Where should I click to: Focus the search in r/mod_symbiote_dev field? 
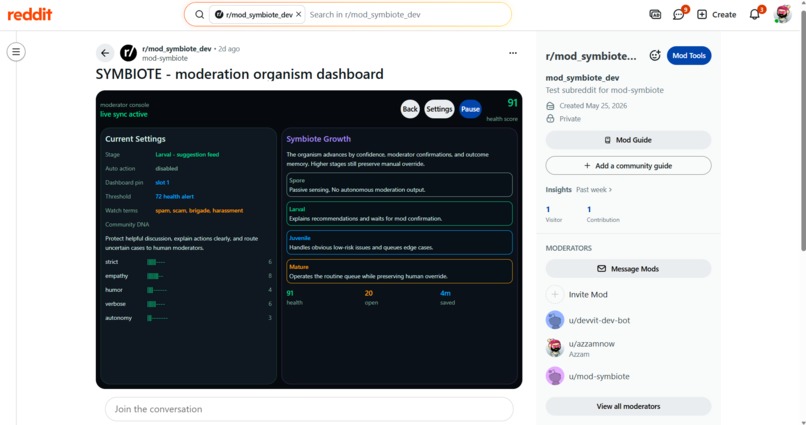(x=406, y=15)
